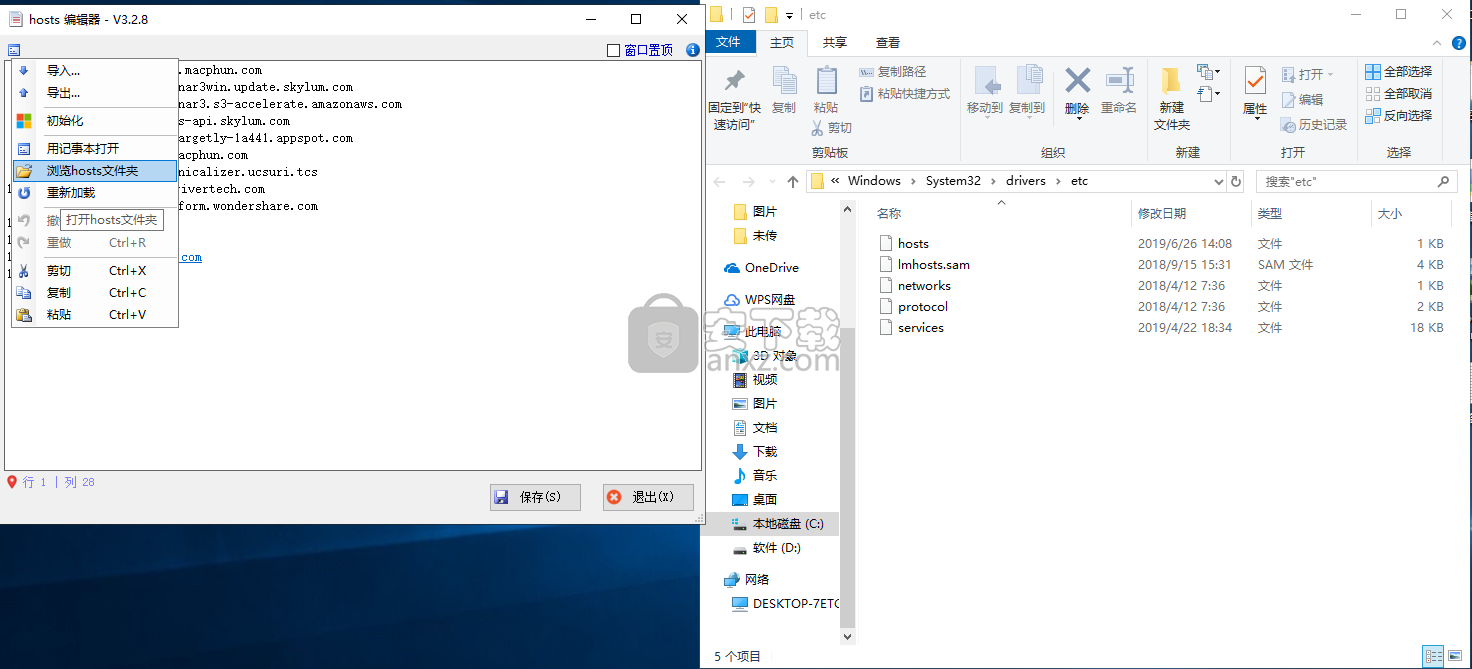Click the drivers breadcrumb in address bar

tap(1025, 181)
